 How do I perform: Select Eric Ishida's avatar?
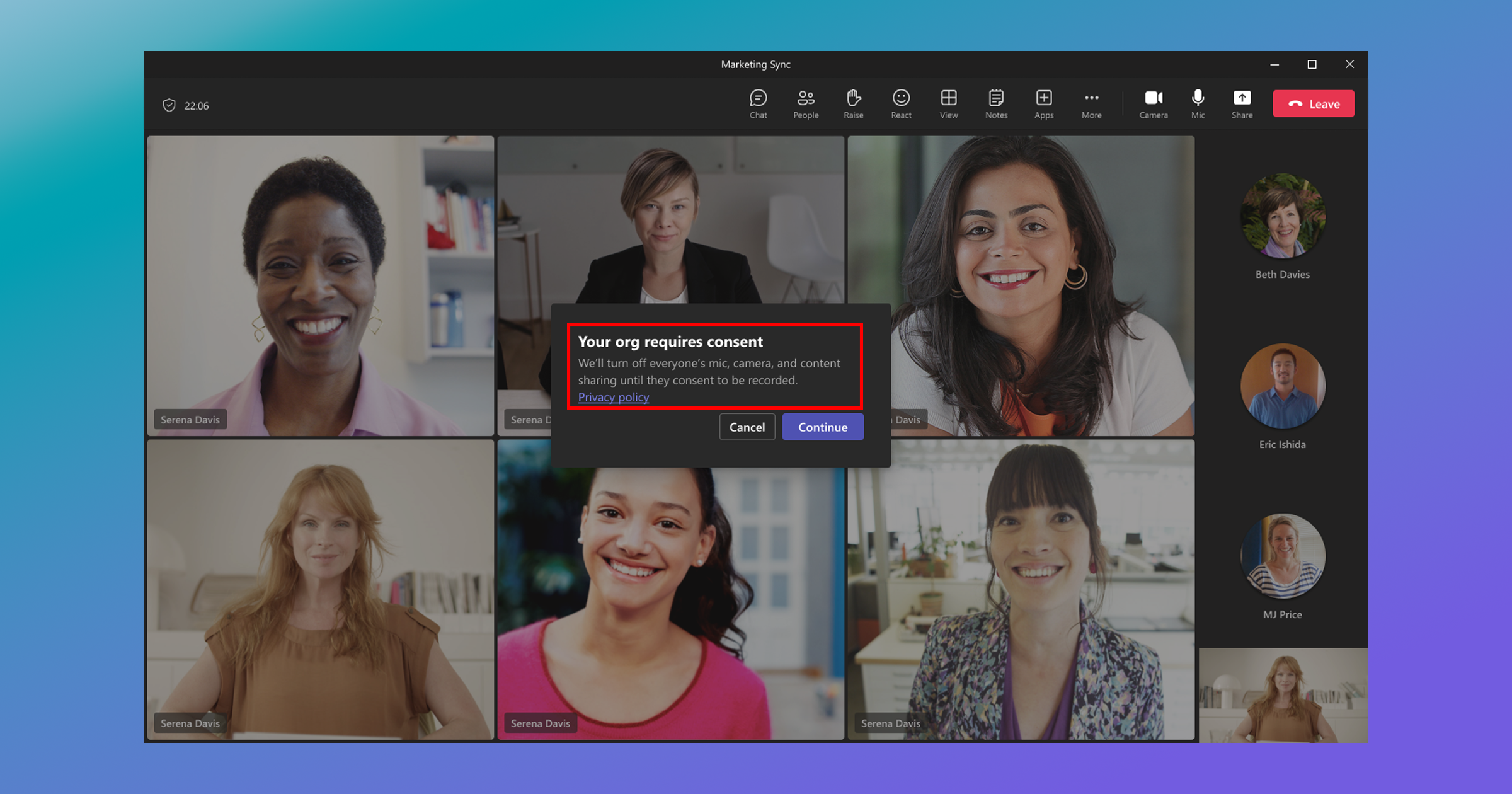coord(1282,386)
